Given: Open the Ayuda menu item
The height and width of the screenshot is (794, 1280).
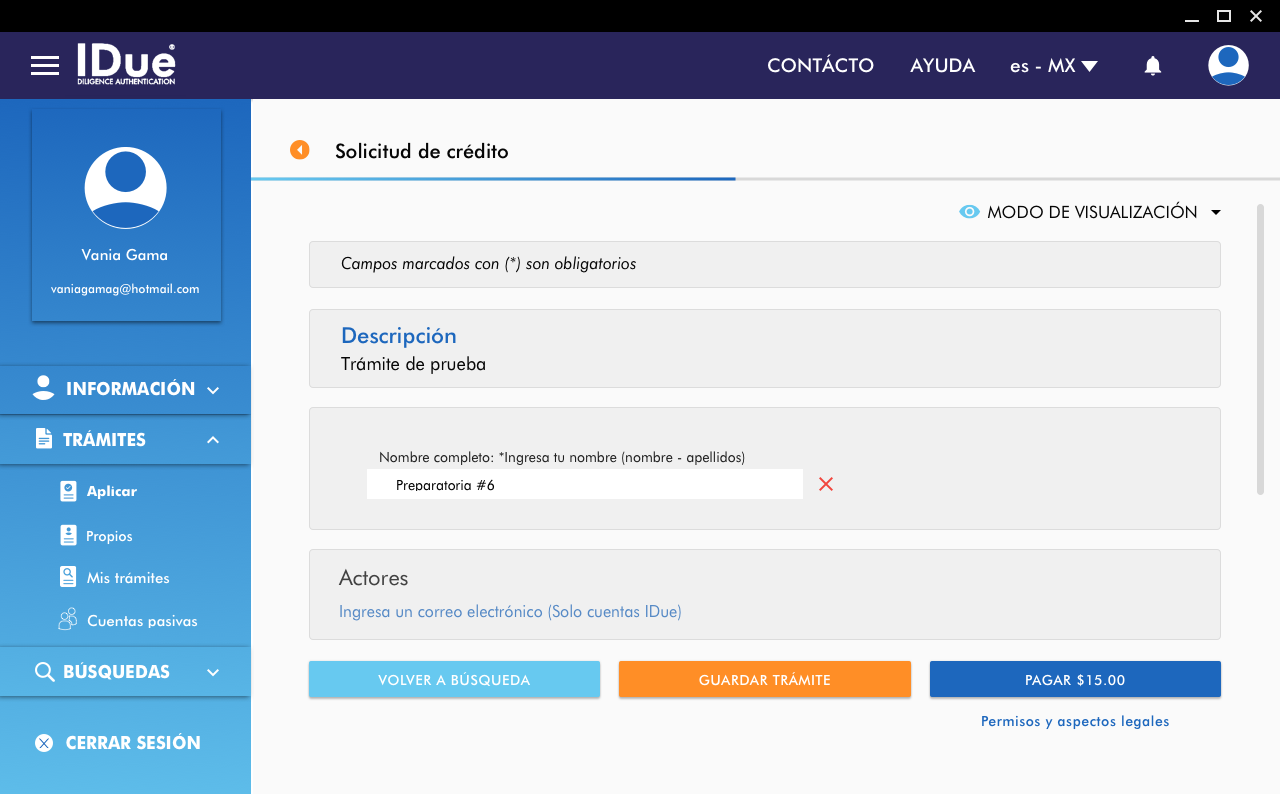Looking at the screenshot, I should point(942,66).
